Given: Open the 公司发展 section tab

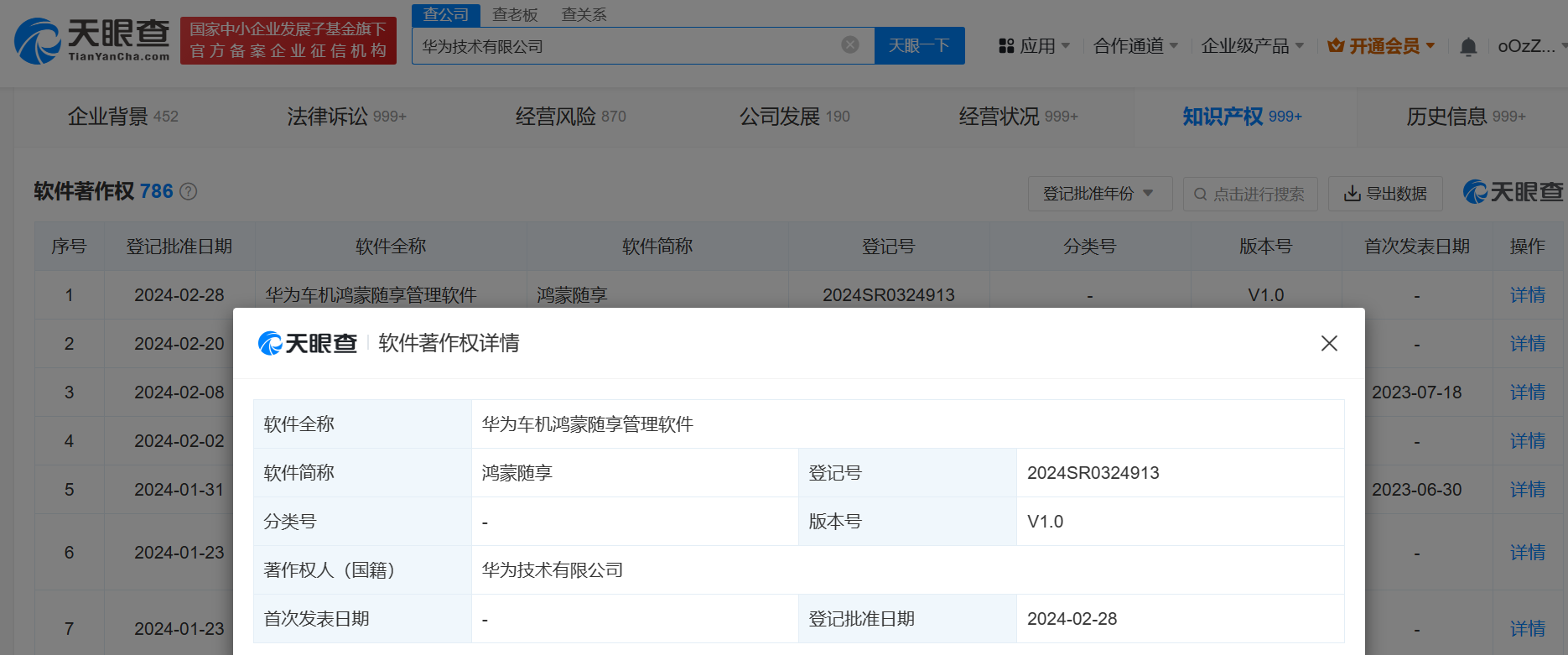Looking at the screenshot, I should (x=794, y=117).
